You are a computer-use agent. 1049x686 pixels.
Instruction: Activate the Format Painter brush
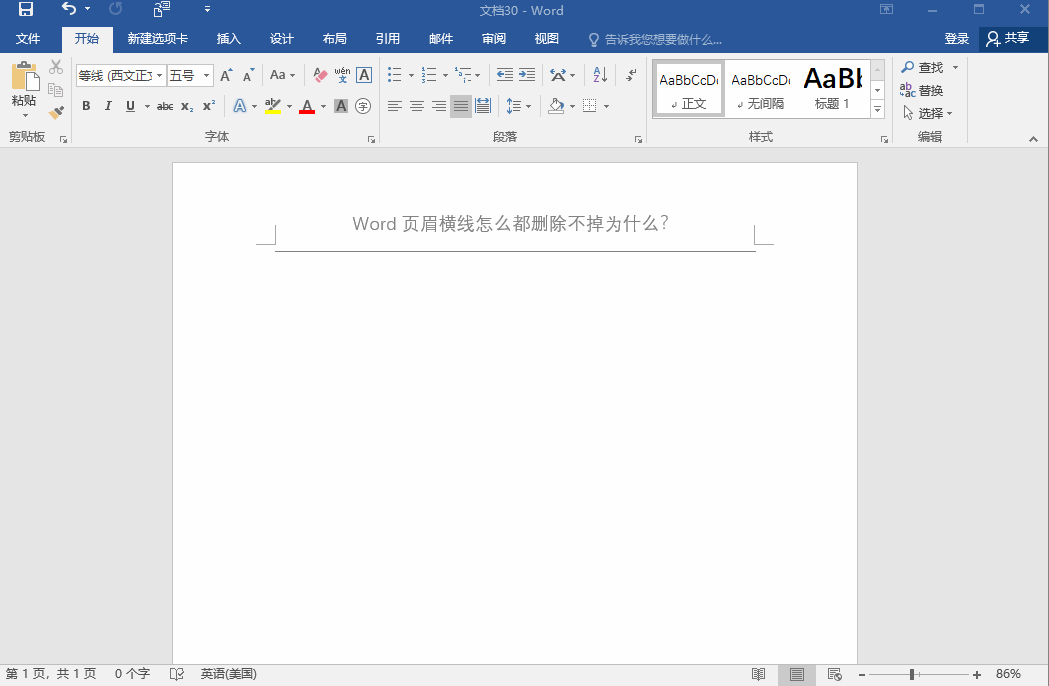pyautogui.click(x=56, y=112)
